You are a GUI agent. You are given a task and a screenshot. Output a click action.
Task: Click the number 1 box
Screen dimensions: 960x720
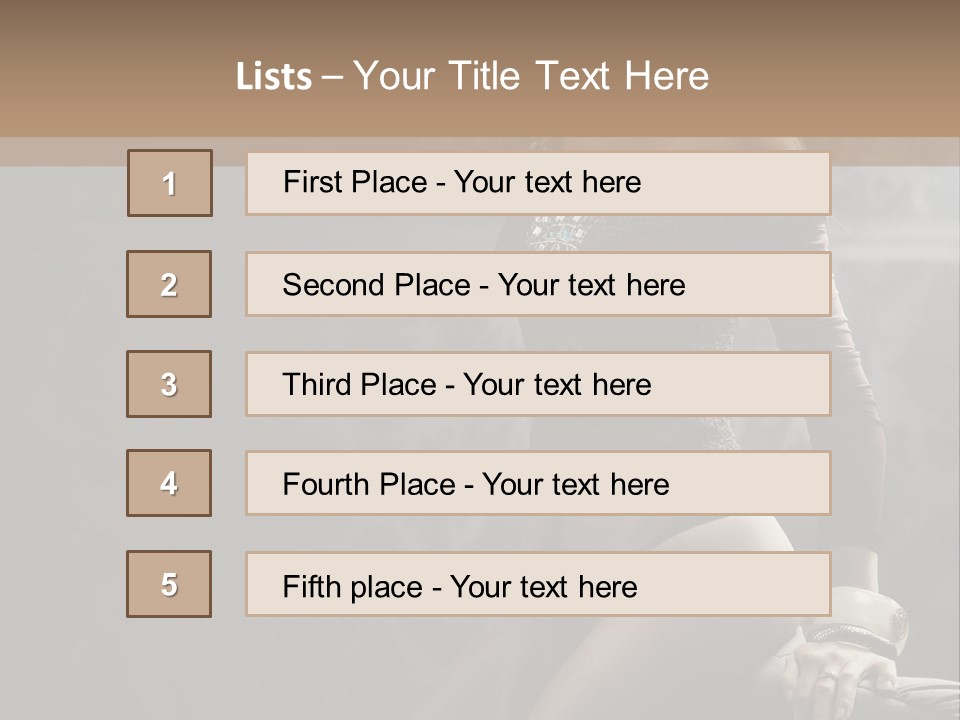click(x=170, y=183)
